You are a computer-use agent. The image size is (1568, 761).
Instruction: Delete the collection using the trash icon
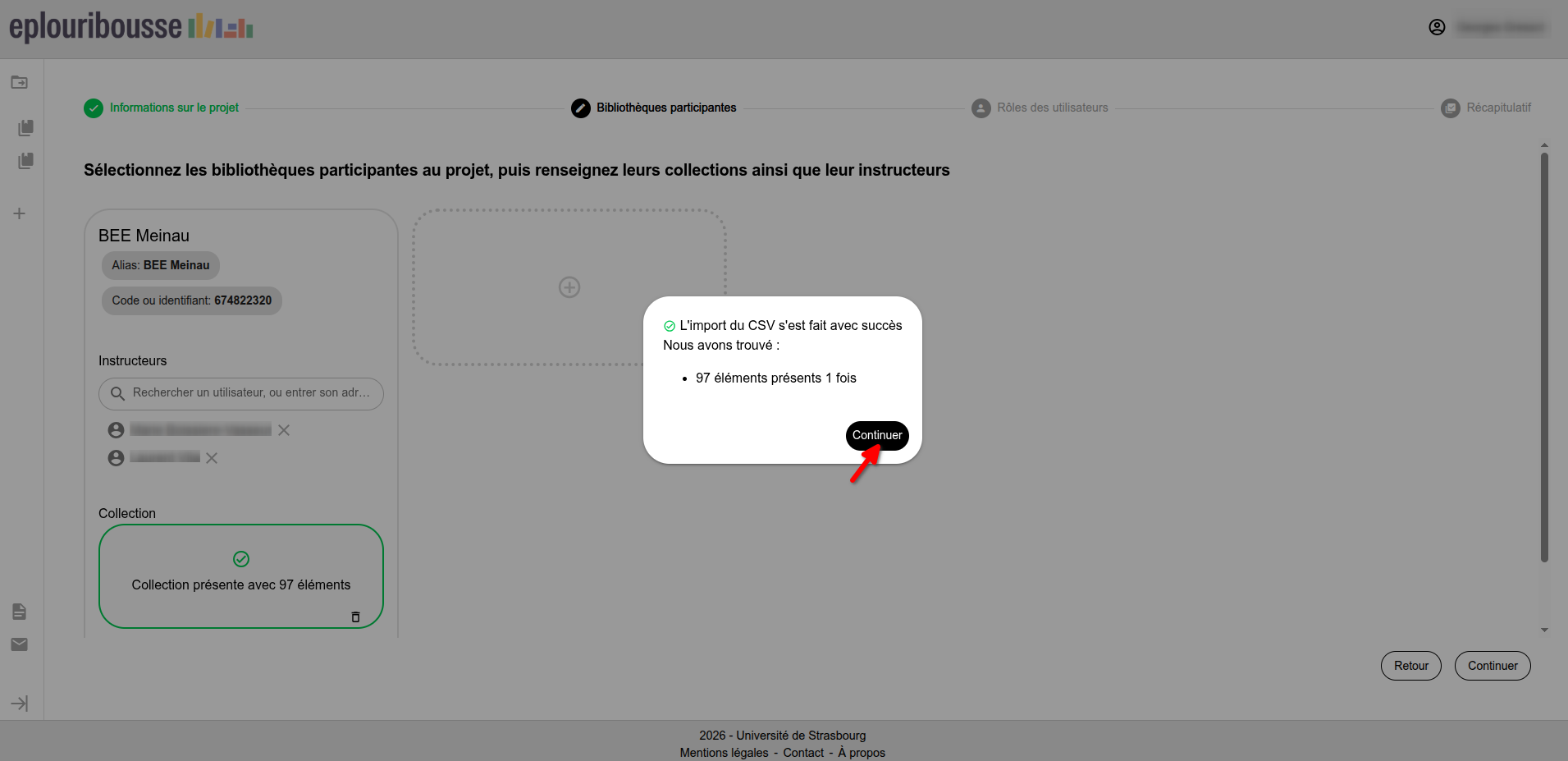pyautogui.click(x=355, y=617)
